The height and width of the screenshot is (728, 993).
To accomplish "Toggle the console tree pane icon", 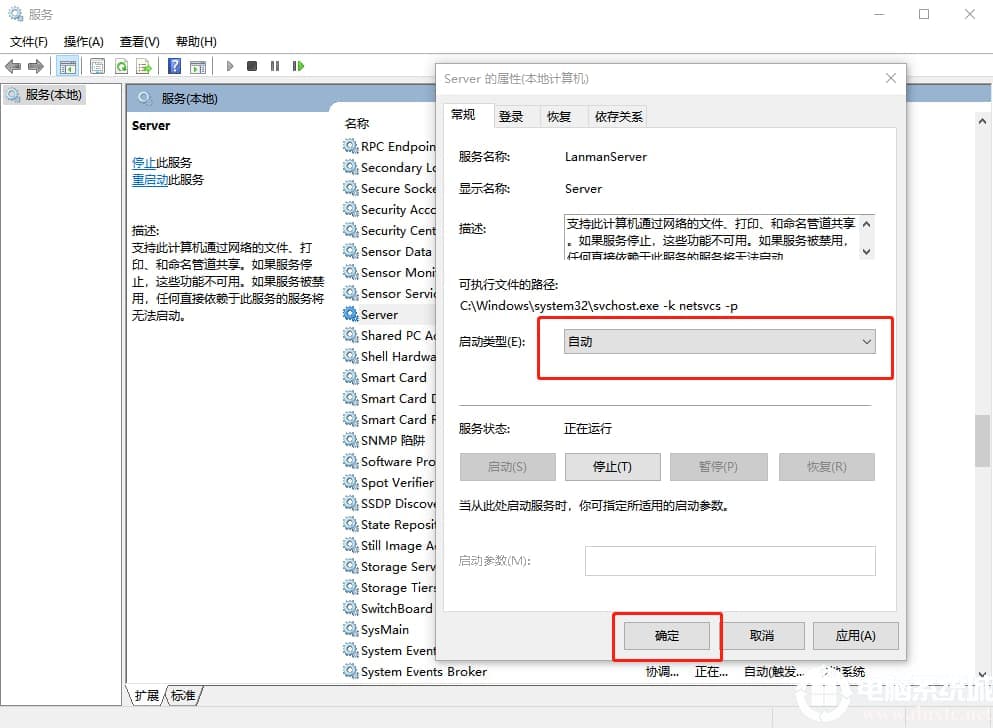I will click(x=67, y=66).
